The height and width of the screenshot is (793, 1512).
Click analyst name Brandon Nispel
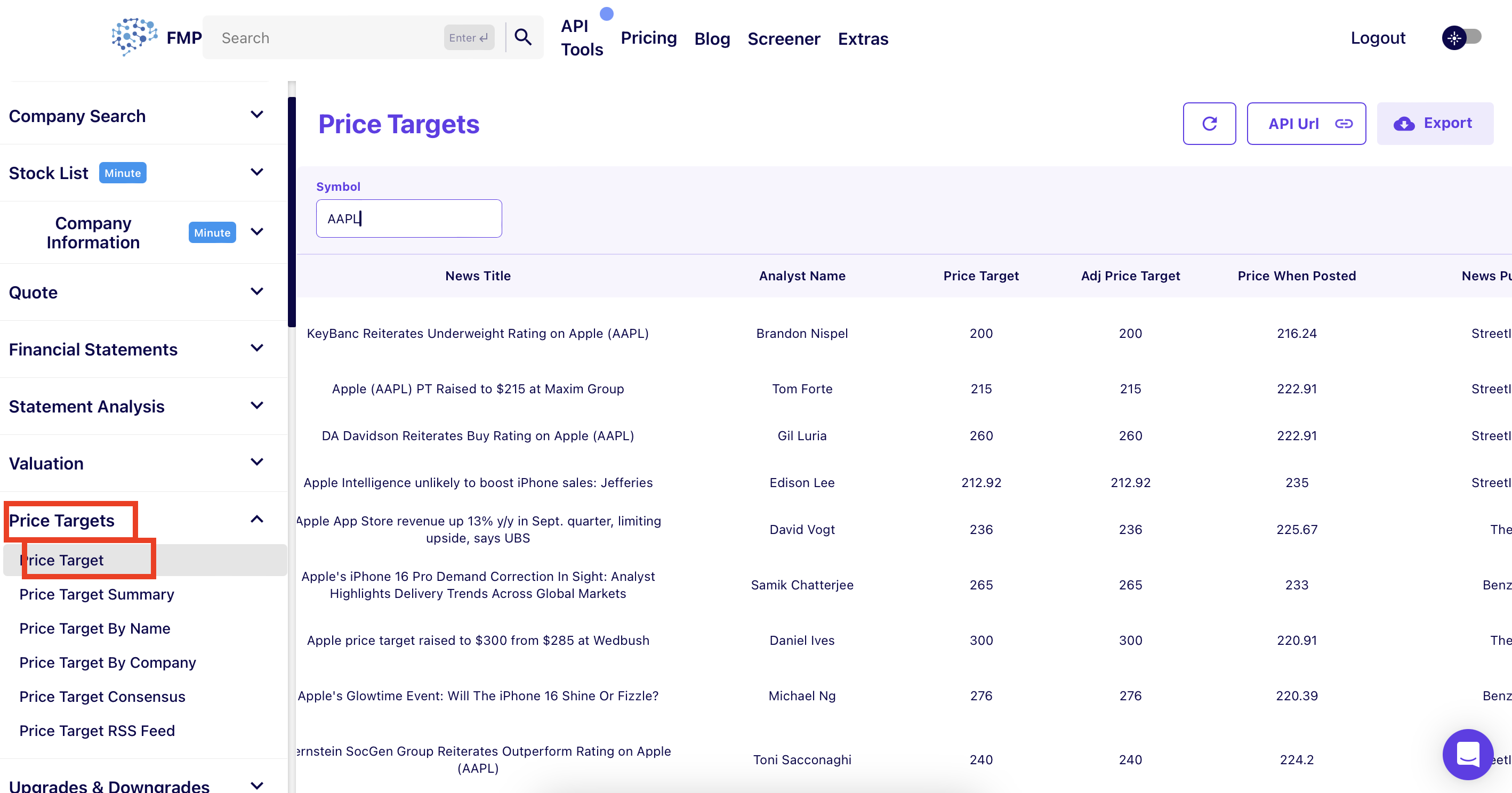[x=802, y=333]
